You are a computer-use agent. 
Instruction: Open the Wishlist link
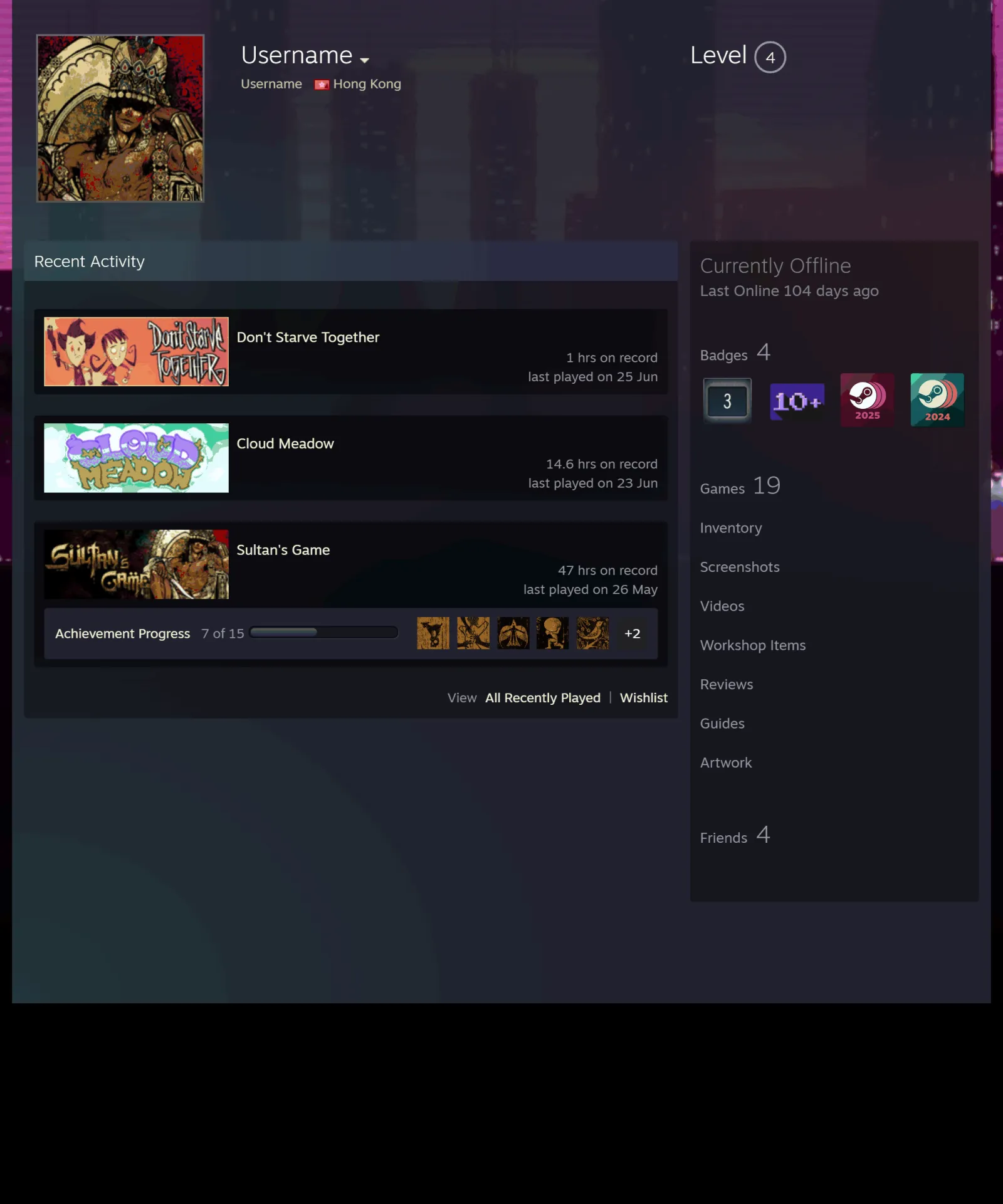(644, 698)
